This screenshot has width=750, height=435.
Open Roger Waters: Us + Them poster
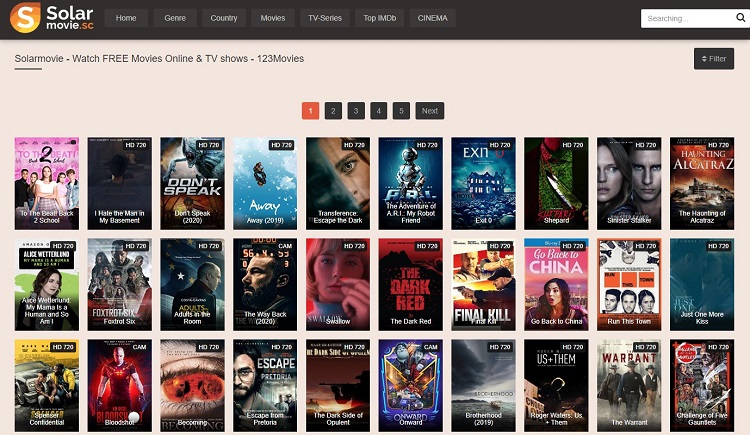pos(556,385)
